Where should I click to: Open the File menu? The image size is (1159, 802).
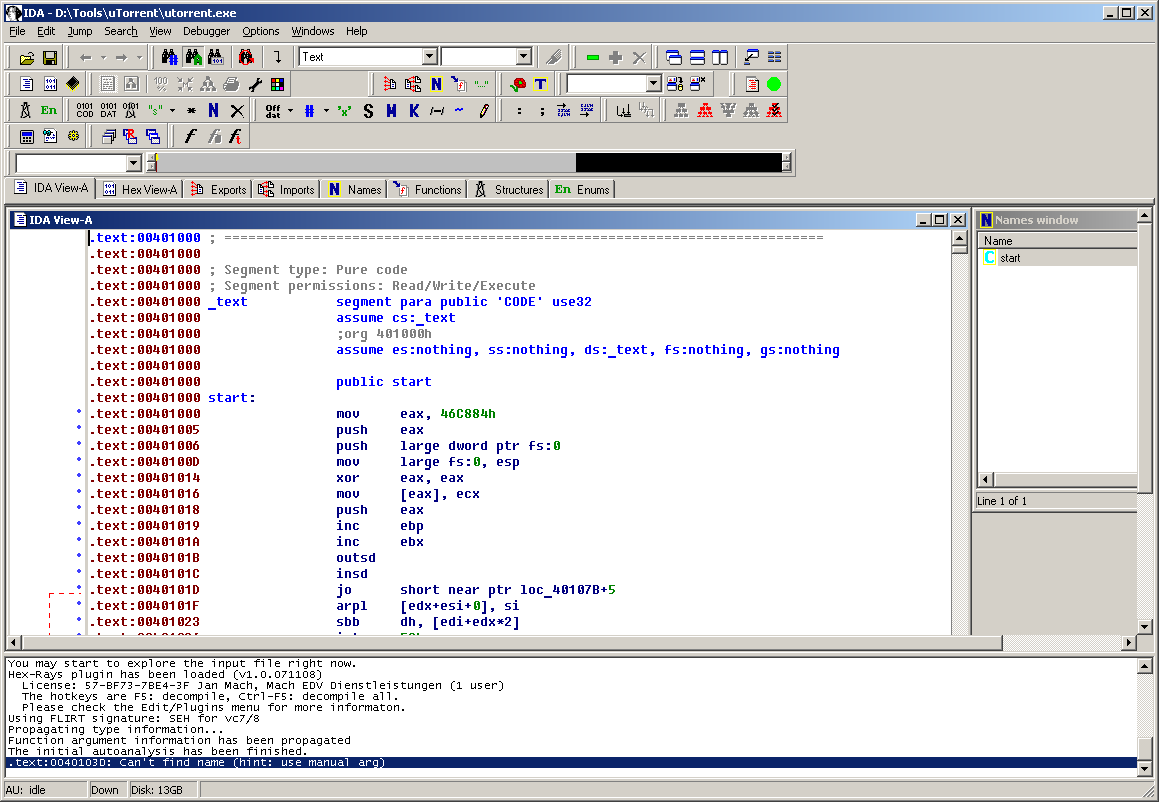17,31
